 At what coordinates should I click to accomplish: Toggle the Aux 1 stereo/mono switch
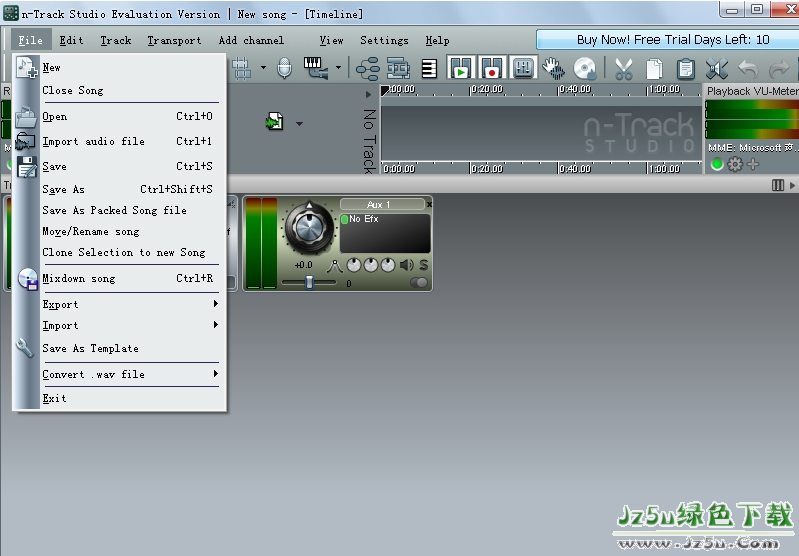click(x=419, y=282)
